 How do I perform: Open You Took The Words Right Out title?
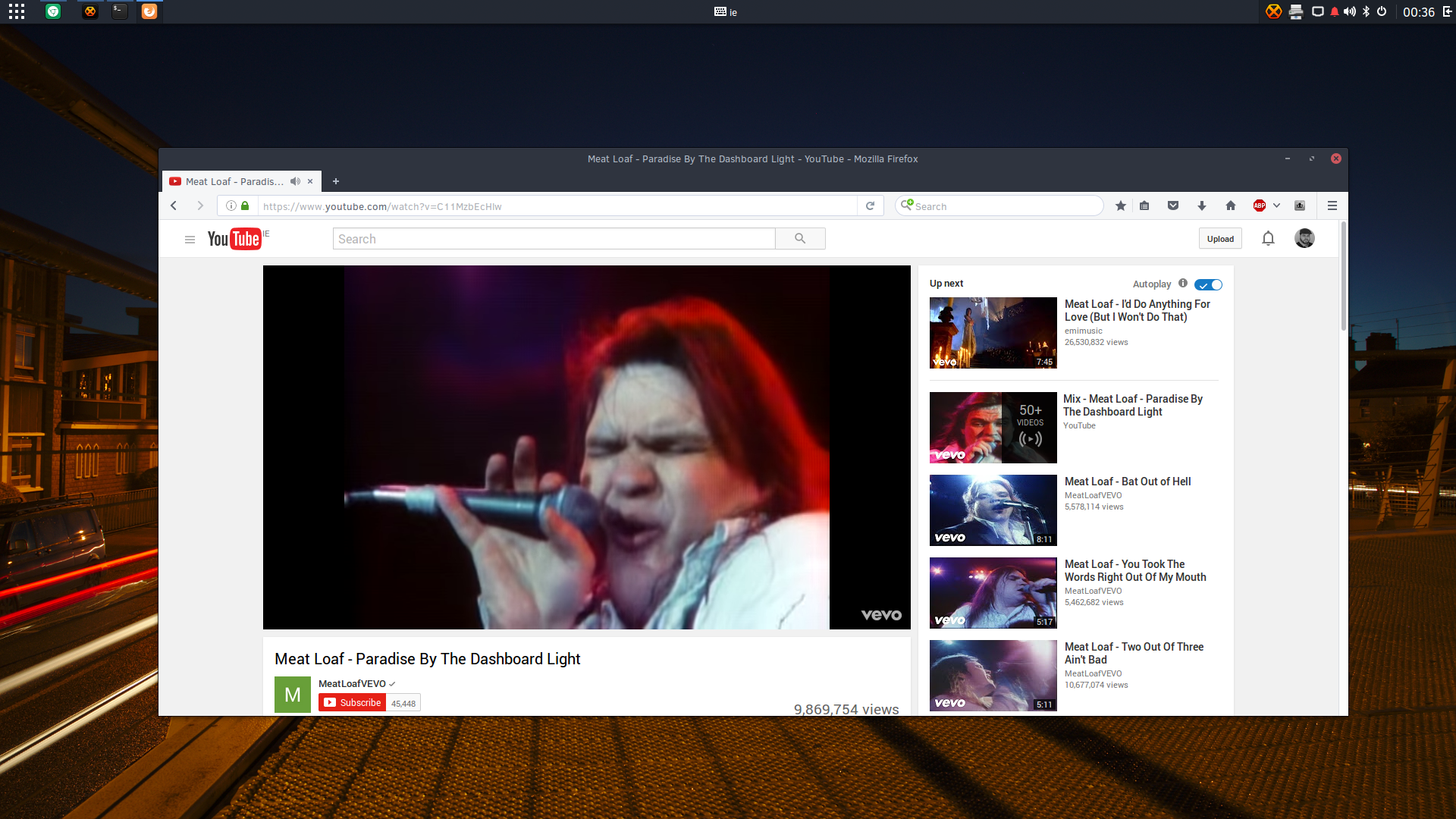pos(1135,570)
